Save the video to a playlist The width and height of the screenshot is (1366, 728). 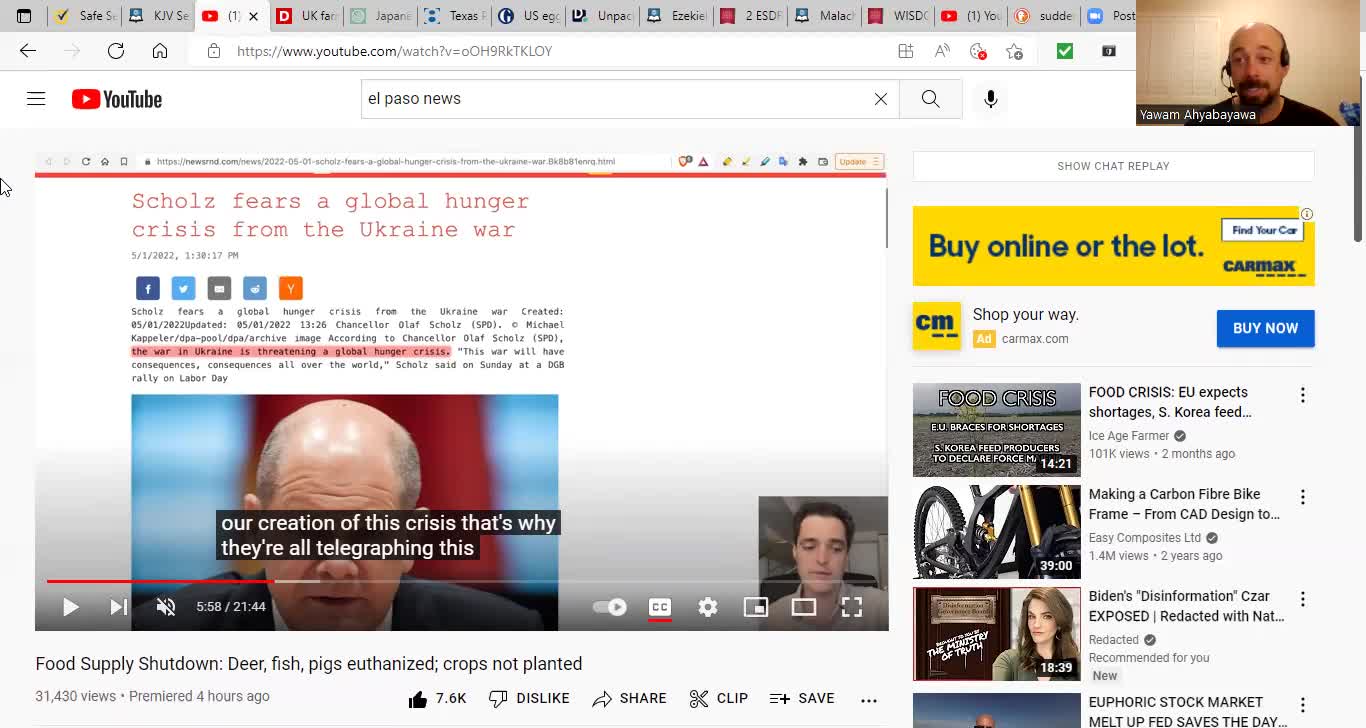[802, 699]
